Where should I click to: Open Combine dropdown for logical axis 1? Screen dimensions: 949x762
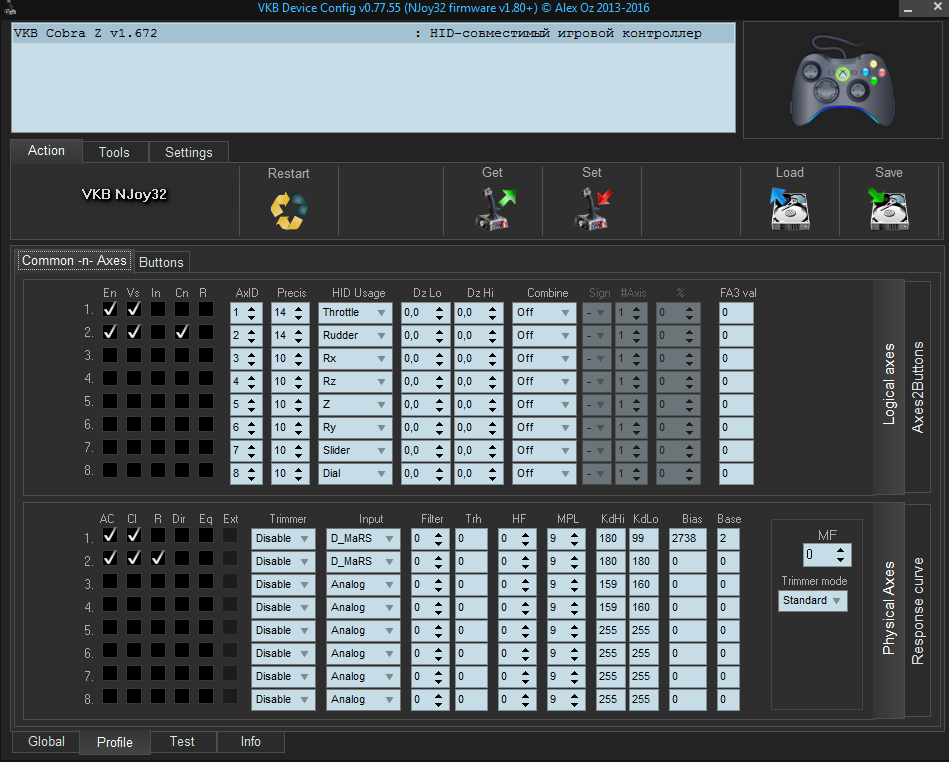(x=544, y=312)
